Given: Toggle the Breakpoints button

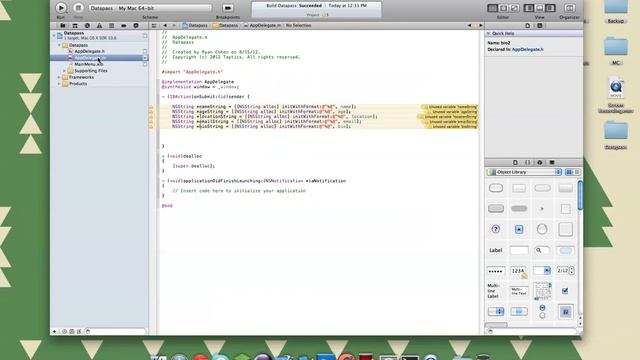Looking at the screenshot, I should click(x=228, y=8).
